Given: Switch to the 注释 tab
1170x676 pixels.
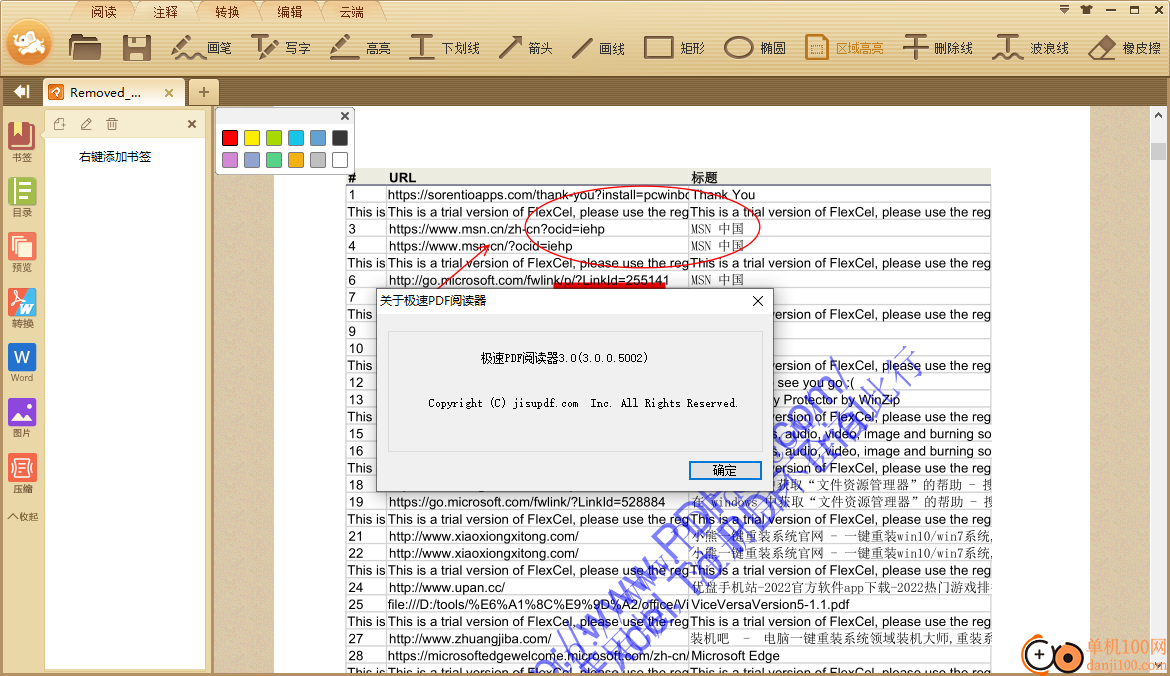Looking at the screenshot, I should click(x=166, y=12).
